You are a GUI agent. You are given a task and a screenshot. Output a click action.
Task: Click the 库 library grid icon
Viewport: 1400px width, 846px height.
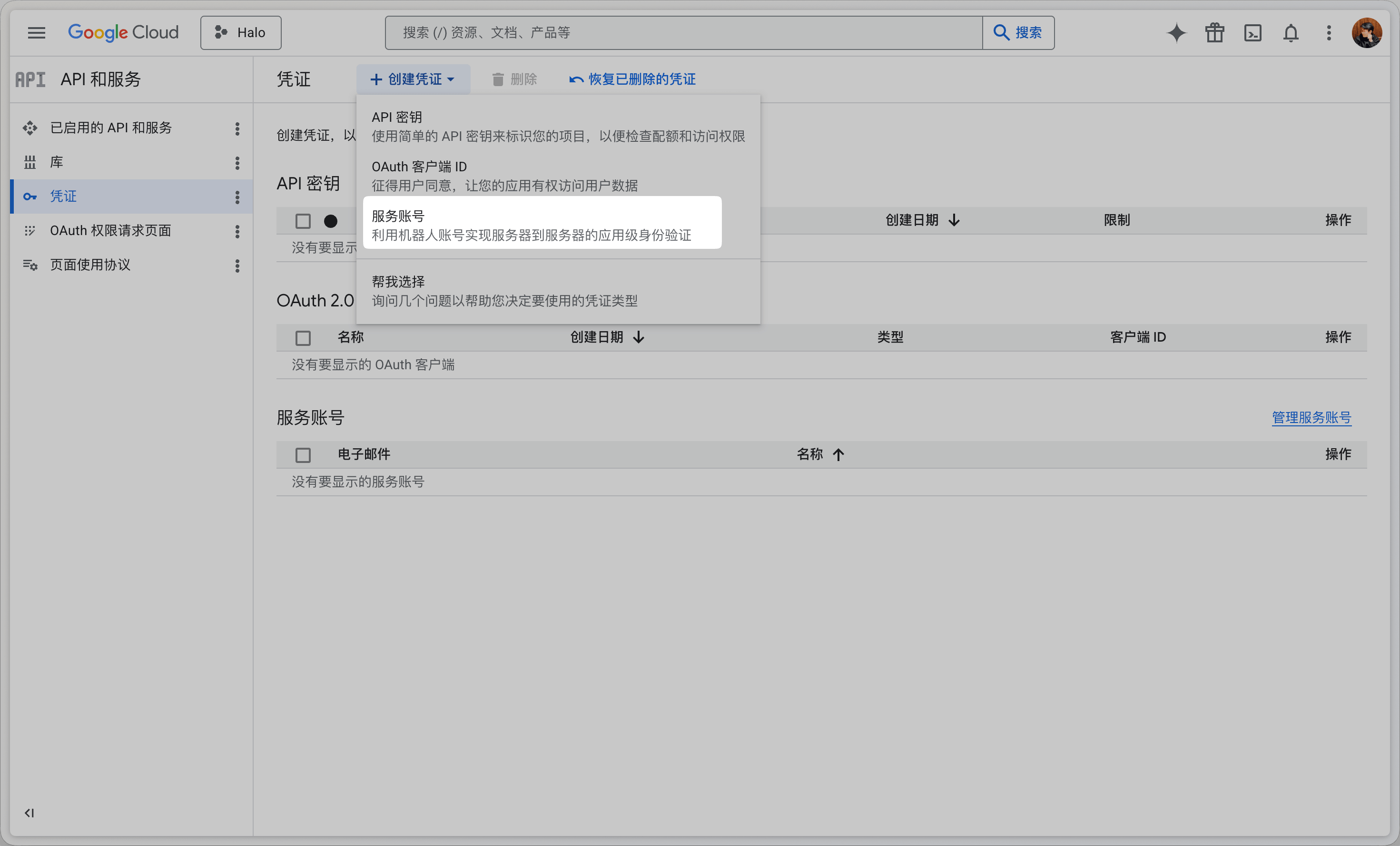tap(30, 163)
